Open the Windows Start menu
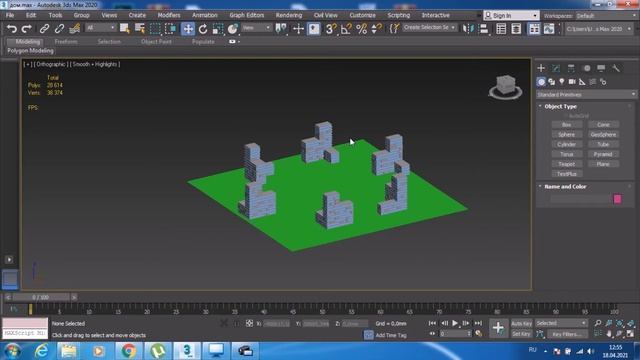This screenshot has height=360, width=640. tap(13, 351)
